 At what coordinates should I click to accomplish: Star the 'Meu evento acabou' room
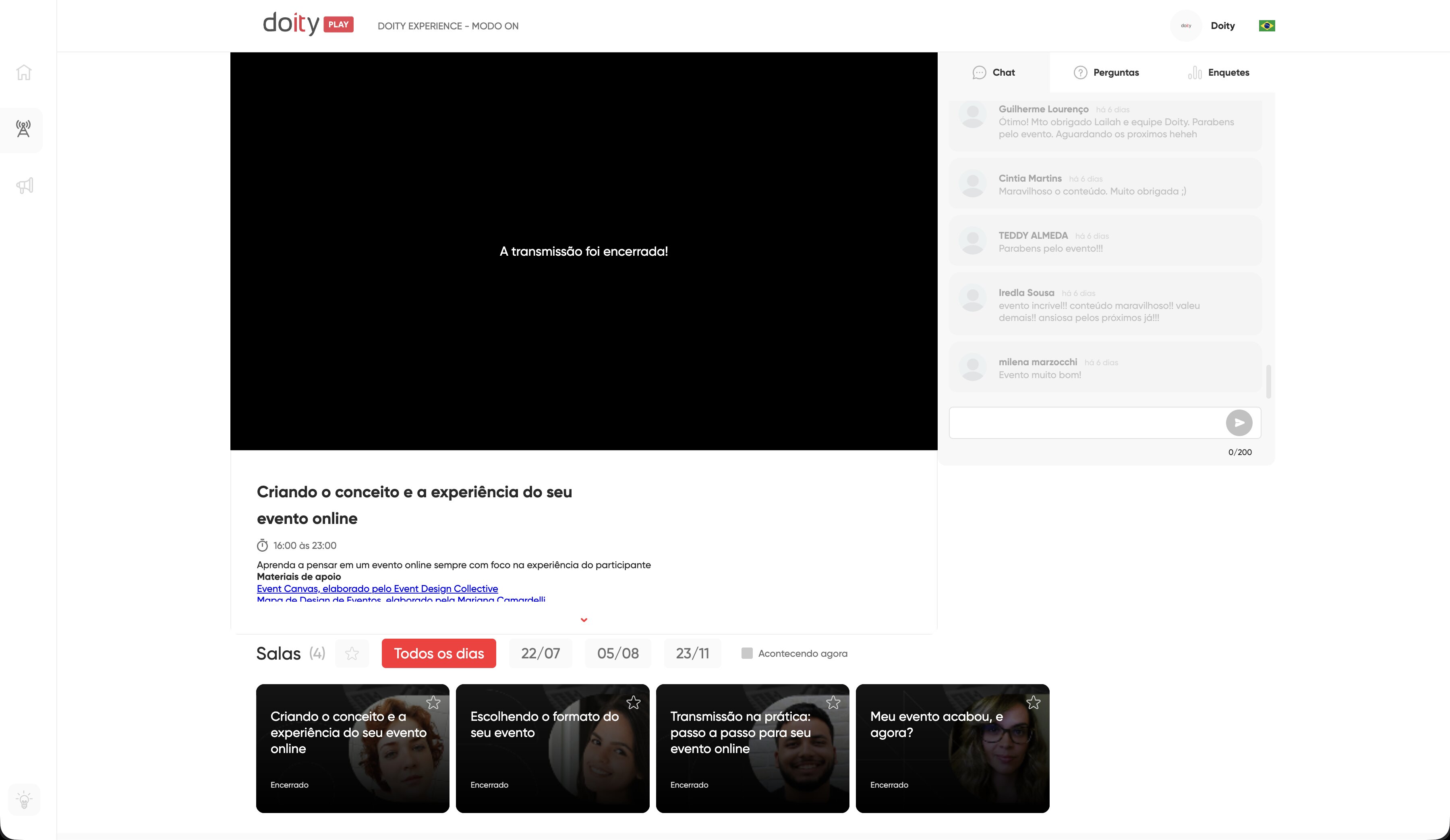click(1033, 703)
